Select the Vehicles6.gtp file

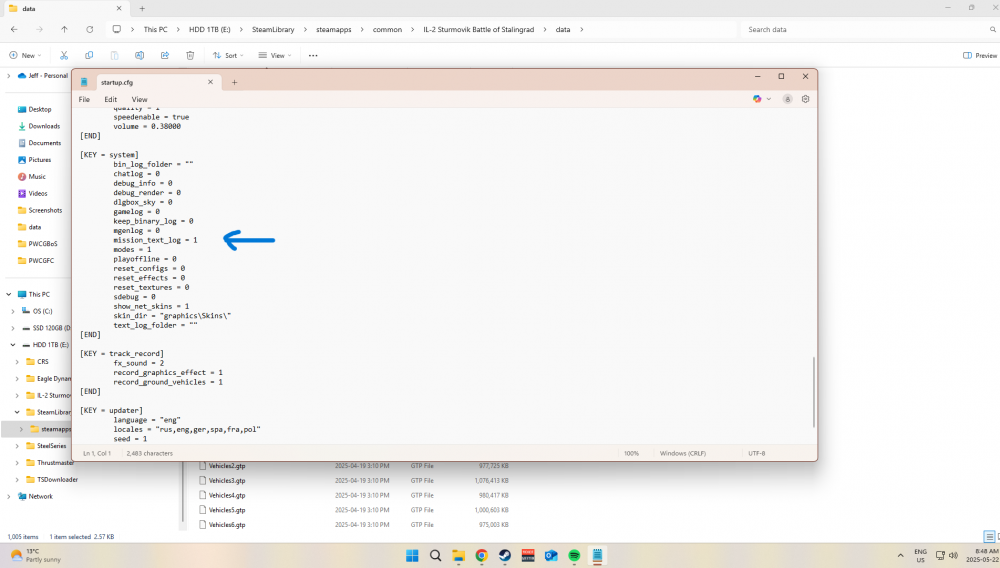227,525
